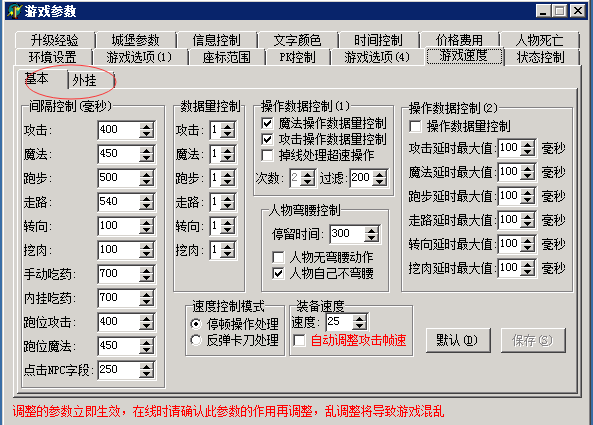Adjust 转向 data amount spinner
Screen dimensions: 593x425
[228, 226]
